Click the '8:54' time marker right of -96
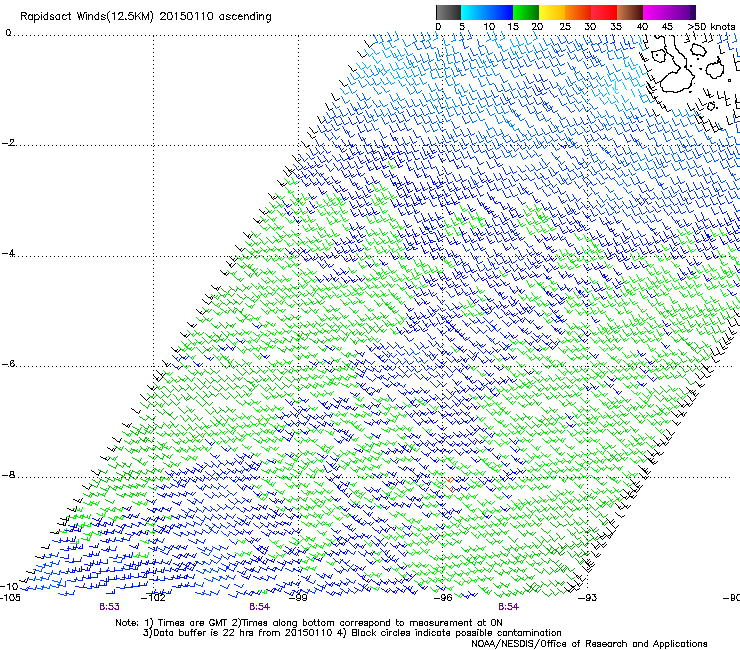740x650 pixels. click(x=508, y=607)
